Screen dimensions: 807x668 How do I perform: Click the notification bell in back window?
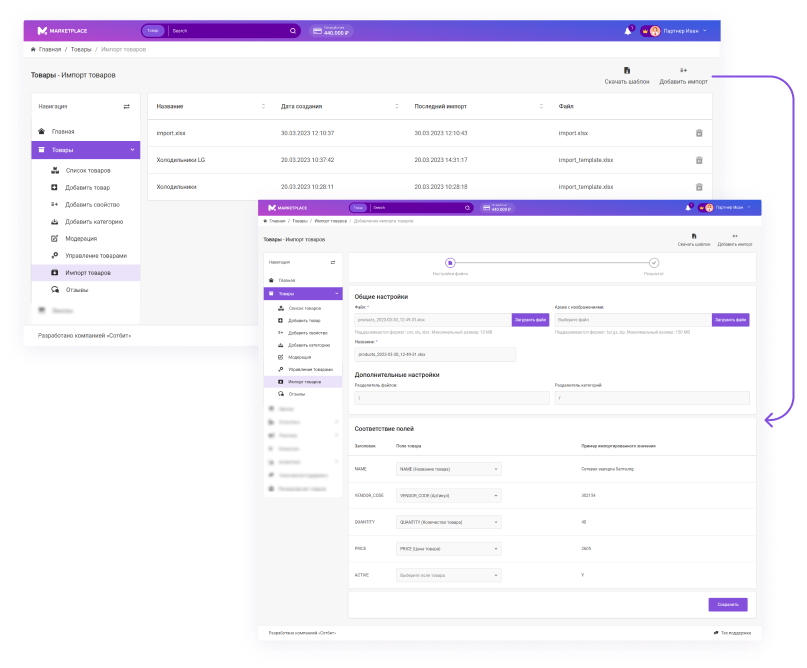click(628, 31)
